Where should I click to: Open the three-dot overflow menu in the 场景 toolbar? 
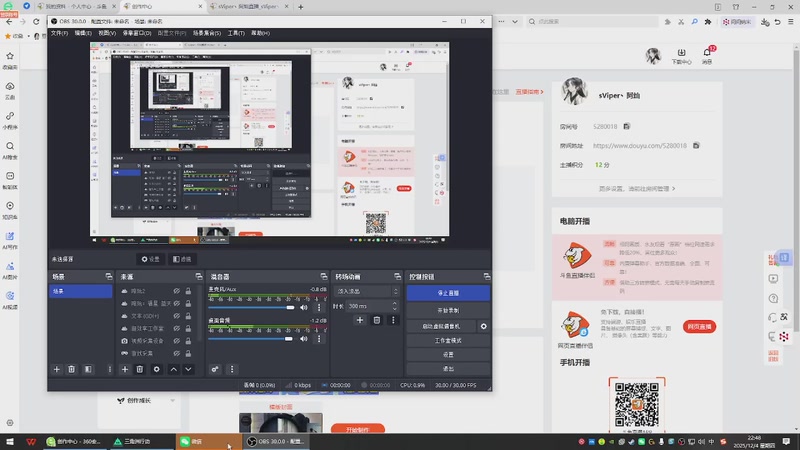[x=110, y=369]
